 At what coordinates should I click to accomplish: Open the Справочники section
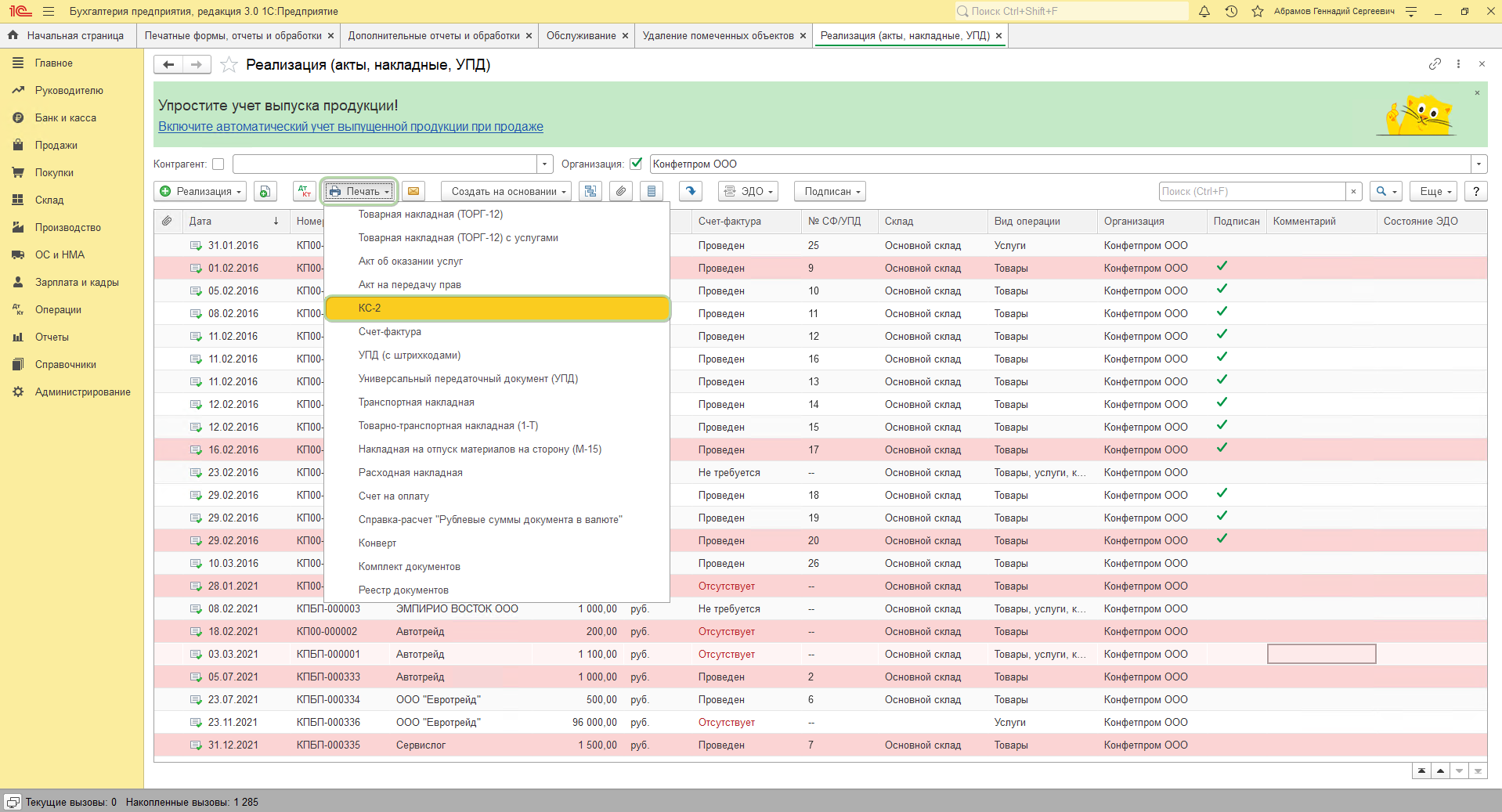[x=66, y=365]
